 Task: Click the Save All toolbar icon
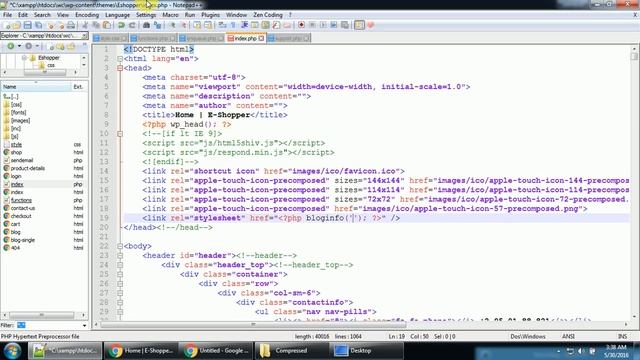tap(38, 25)
